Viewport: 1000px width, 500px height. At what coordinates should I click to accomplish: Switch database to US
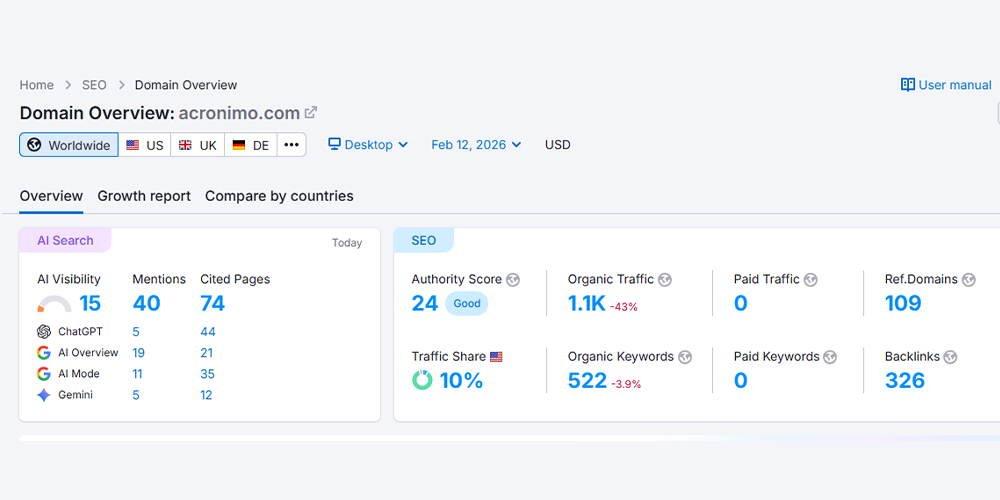pos(145,145)
